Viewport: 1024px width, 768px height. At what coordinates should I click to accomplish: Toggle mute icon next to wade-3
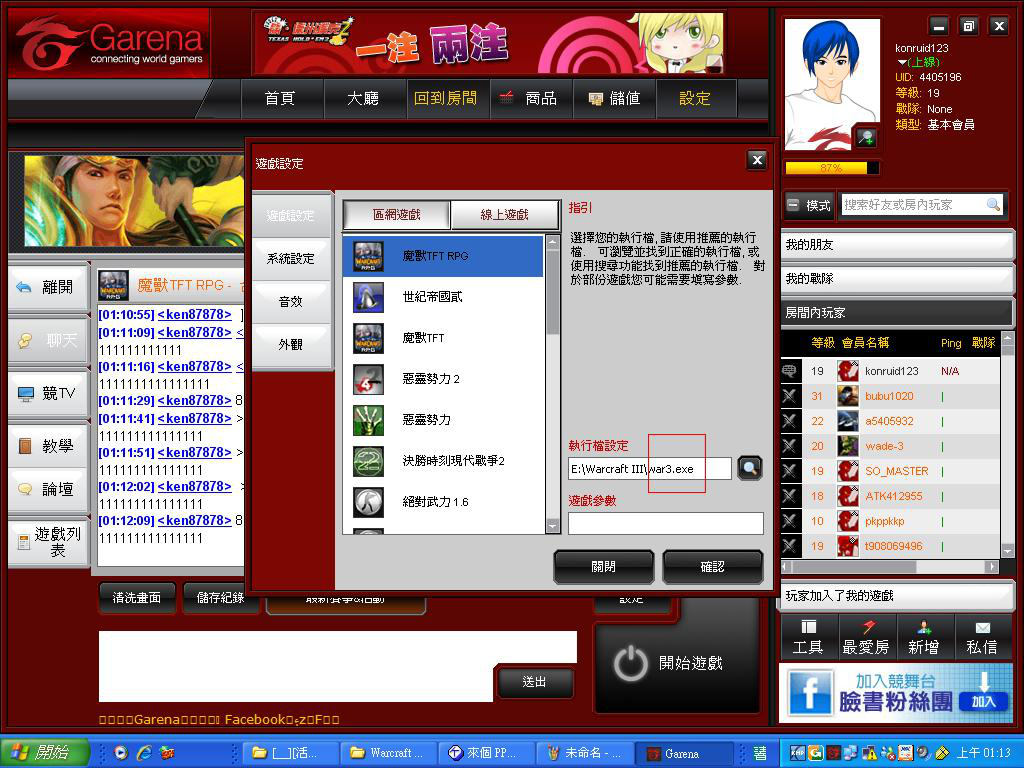(789, 446)
